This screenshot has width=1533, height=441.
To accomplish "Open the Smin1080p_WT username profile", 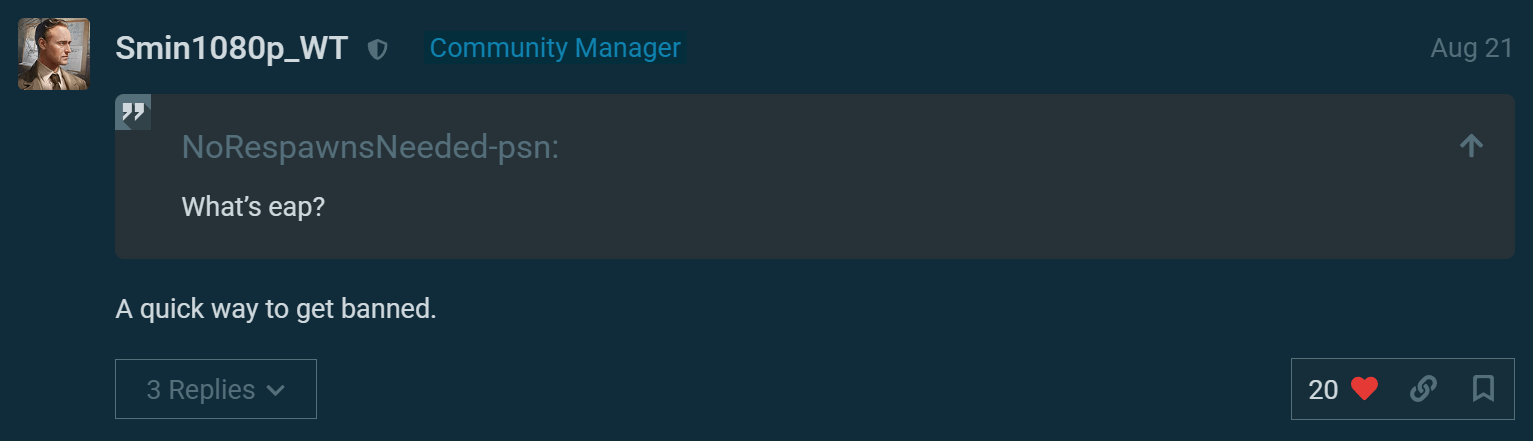I will pos(231,48).
